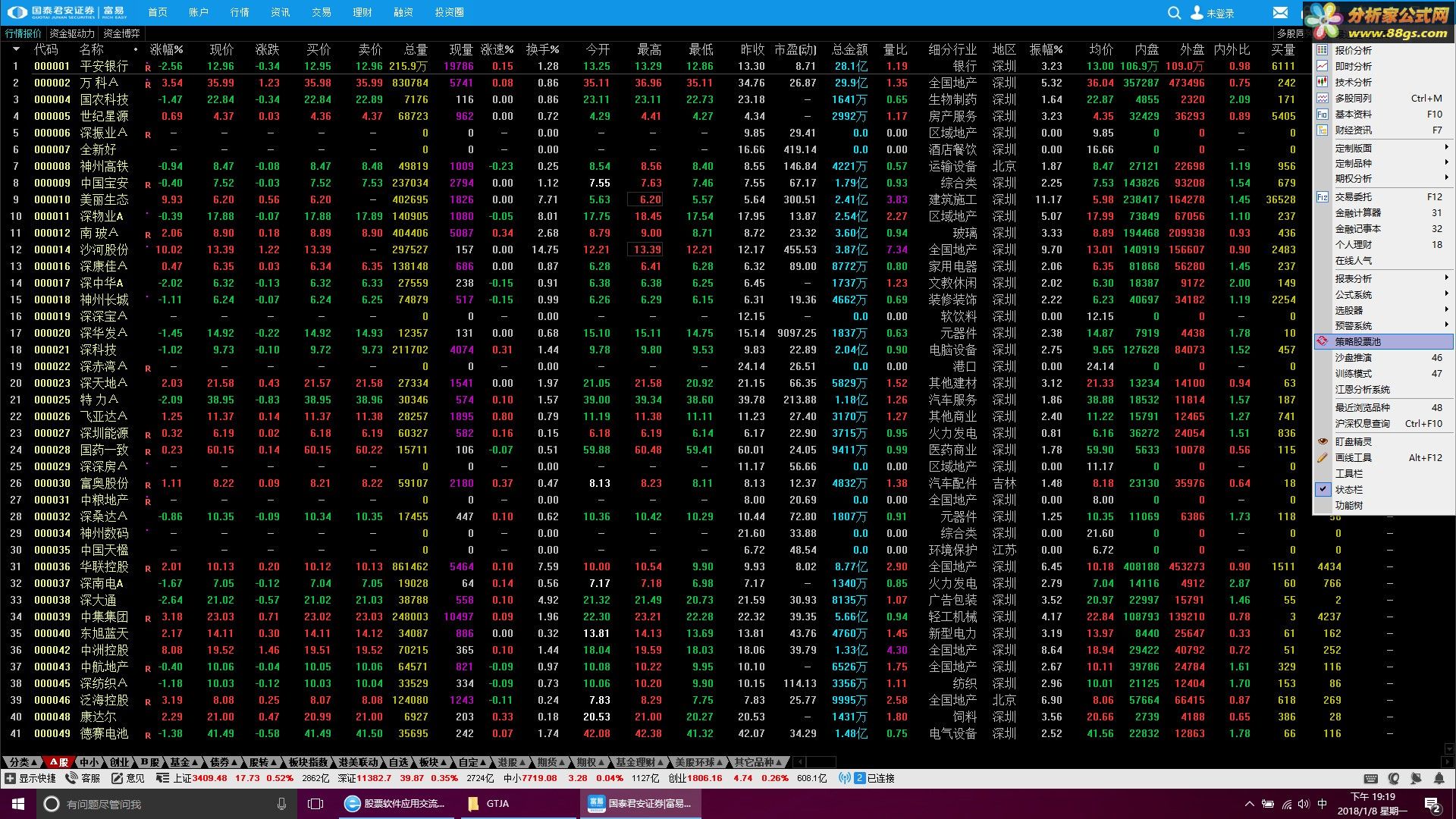Open 沪深权息查询 menu entry

[1383, 423]
